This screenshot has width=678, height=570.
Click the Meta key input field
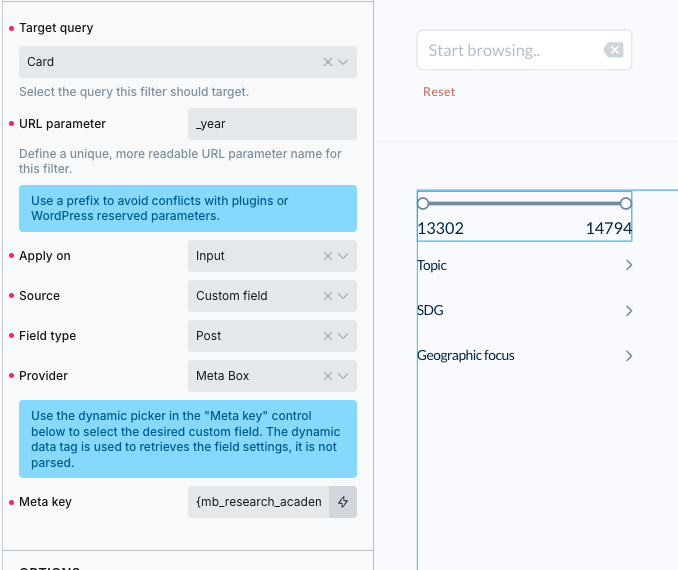(259, 502)
